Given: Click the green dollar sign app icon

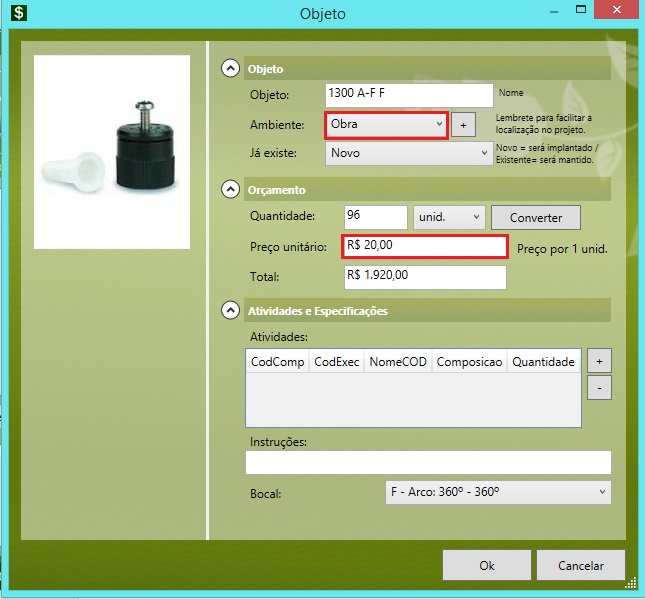Looking at the screenshot, I should coord(19,15).
